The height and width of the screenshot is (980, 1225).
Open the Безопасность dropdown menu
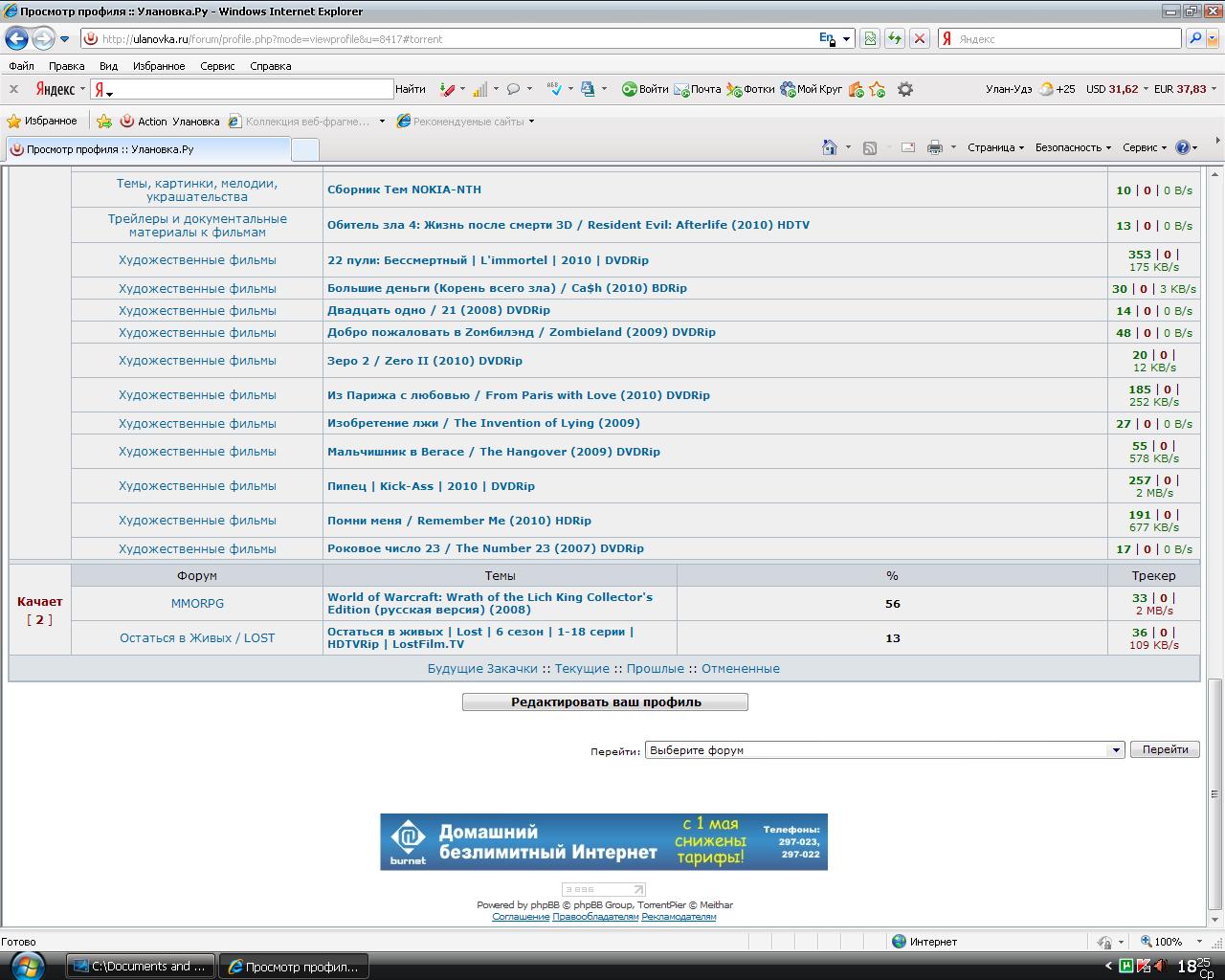point(1073,147)
